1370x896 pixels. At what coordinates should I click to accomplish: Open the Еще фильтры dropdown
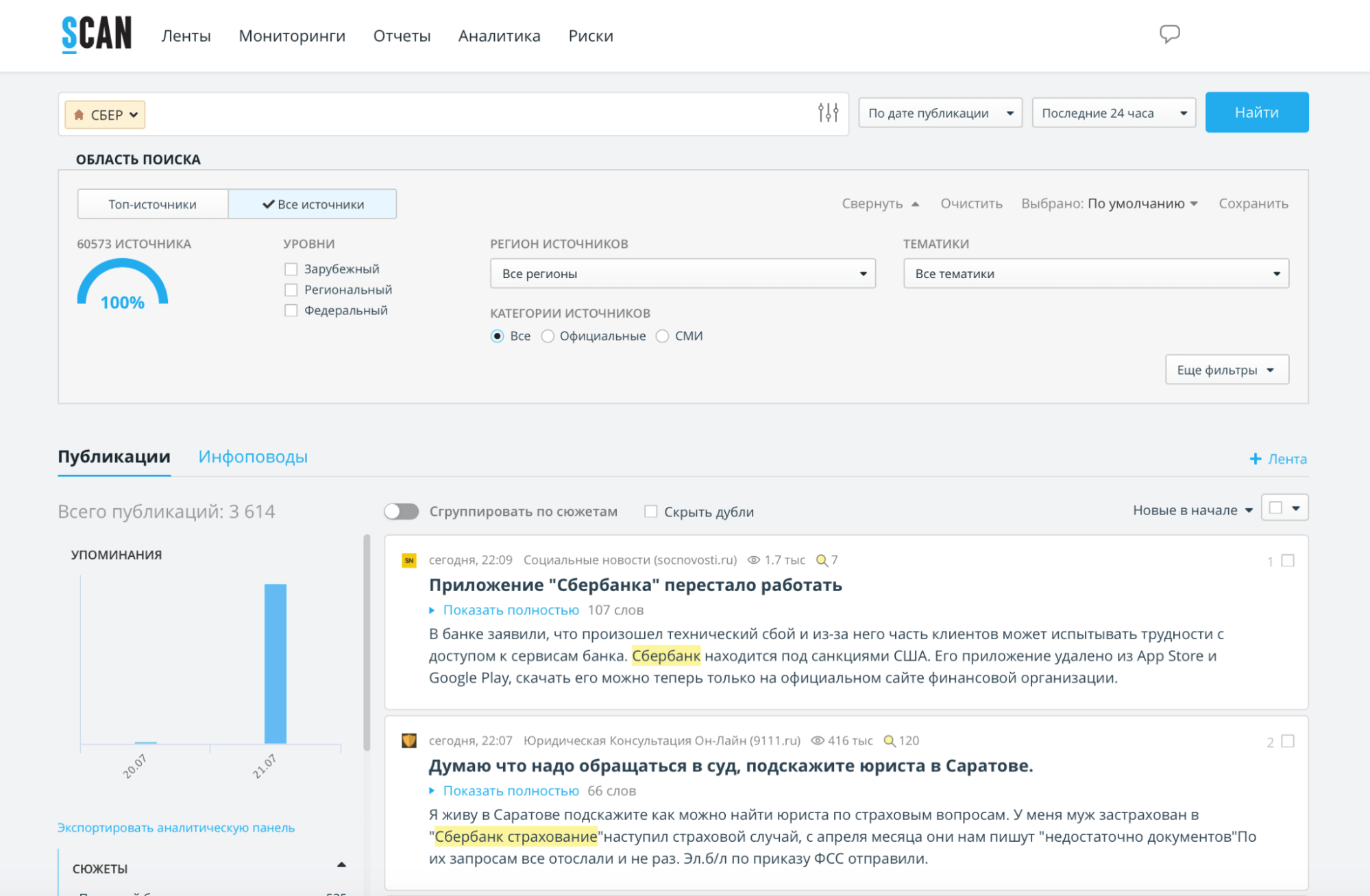coord(1226,370)
